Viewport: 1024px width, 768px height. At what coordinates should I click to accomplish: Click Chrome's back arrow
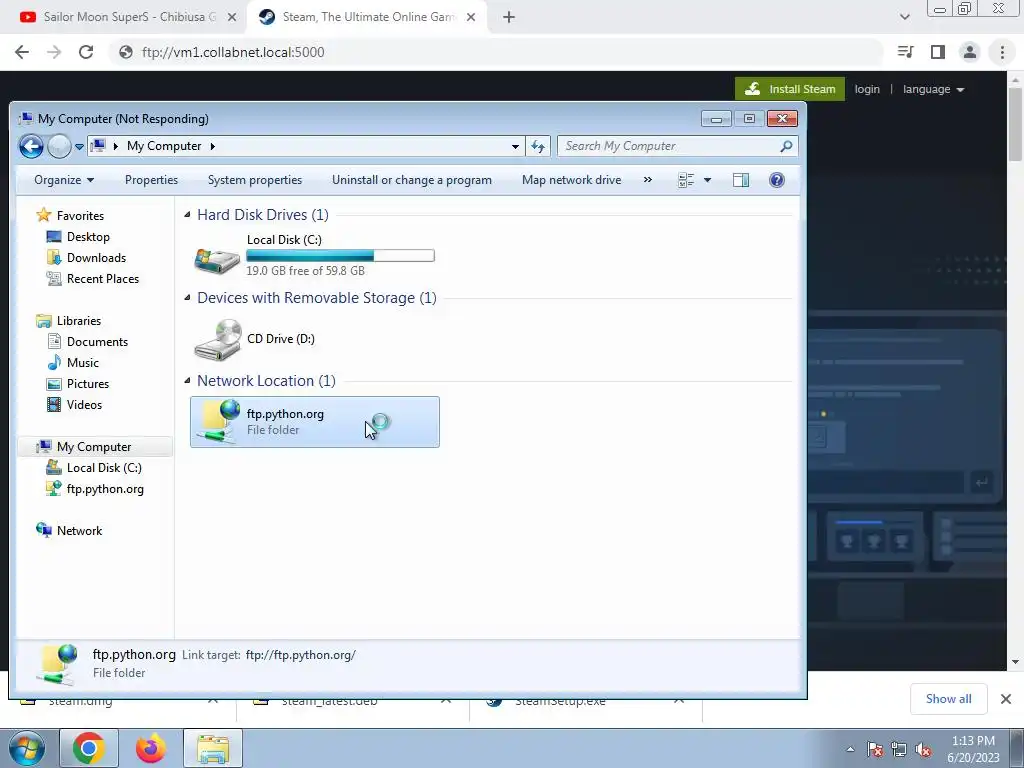[x=22, y=52]
